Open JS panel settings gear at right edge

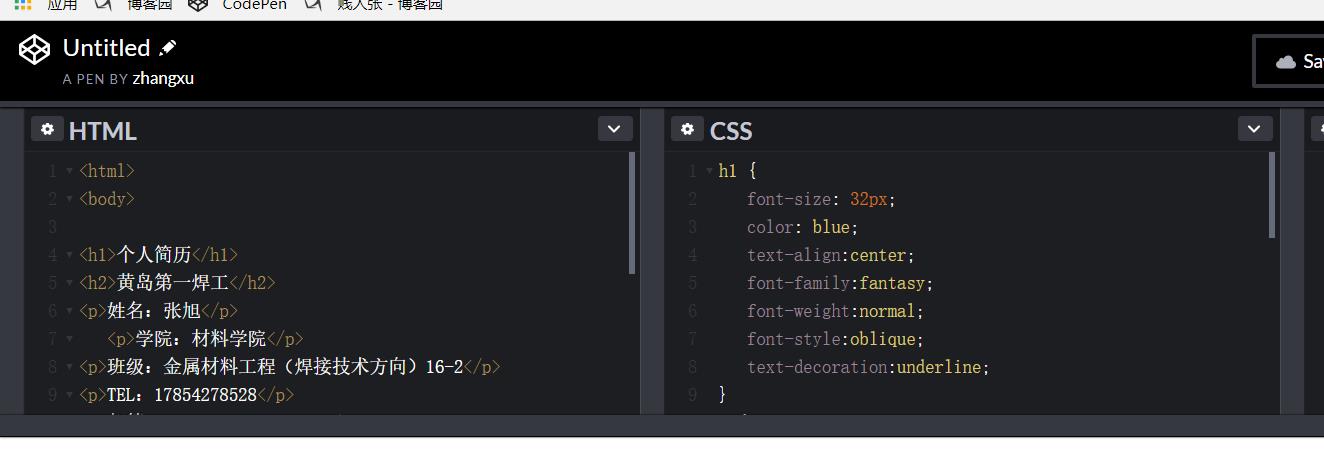(1318, 129)
